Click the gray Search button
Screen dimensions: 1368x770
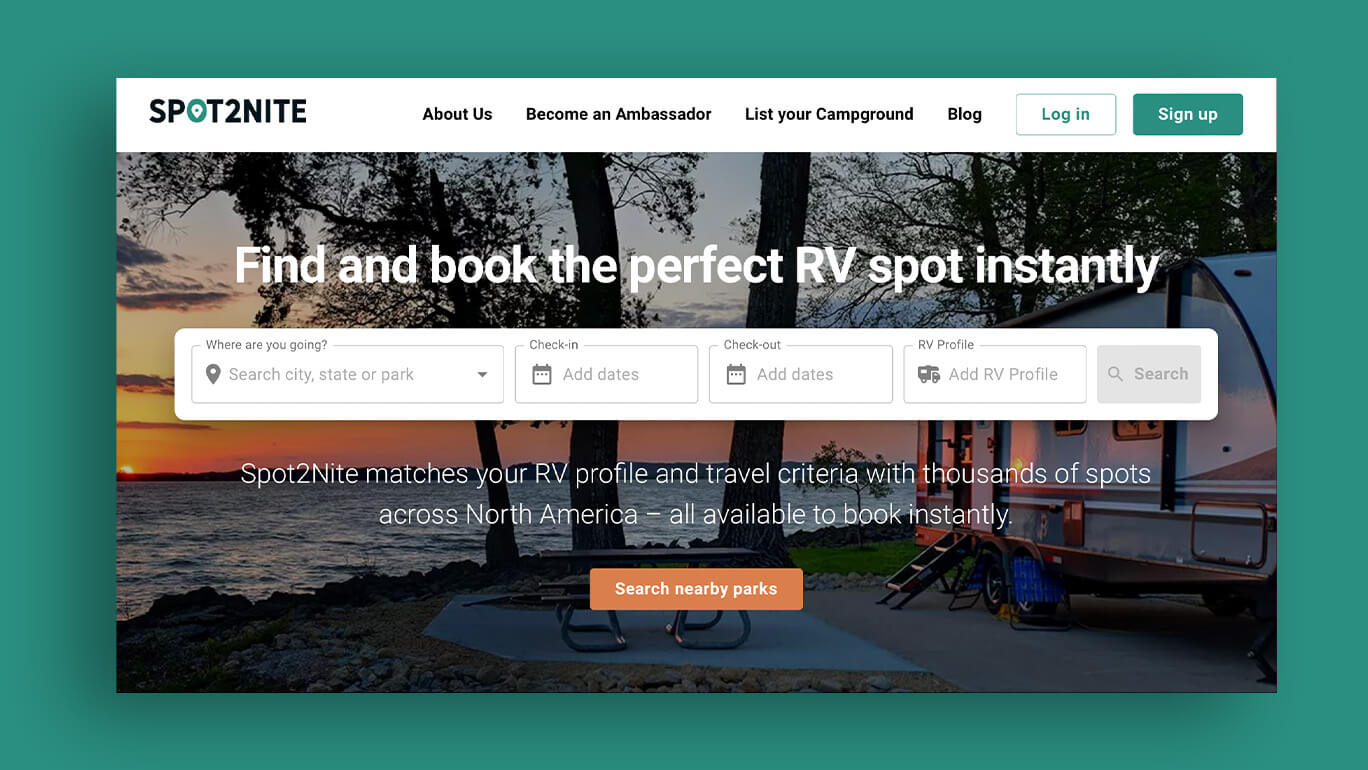[x=1149, y=374]
